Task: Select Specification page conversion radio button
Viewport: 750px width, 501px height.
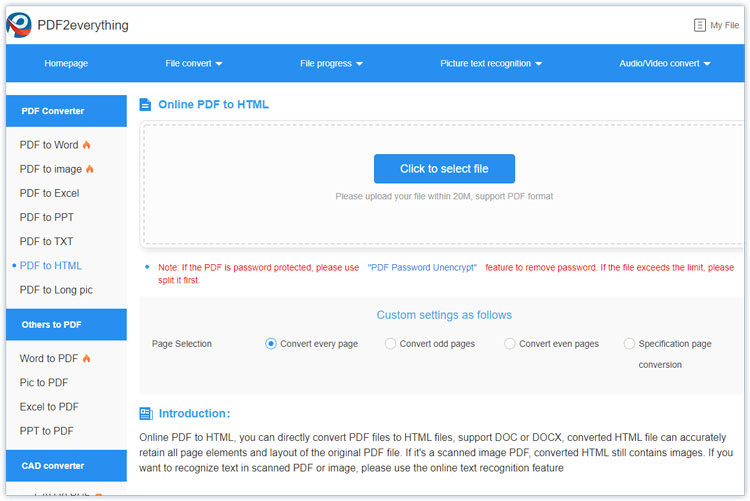Action: (x=629, y=344)
